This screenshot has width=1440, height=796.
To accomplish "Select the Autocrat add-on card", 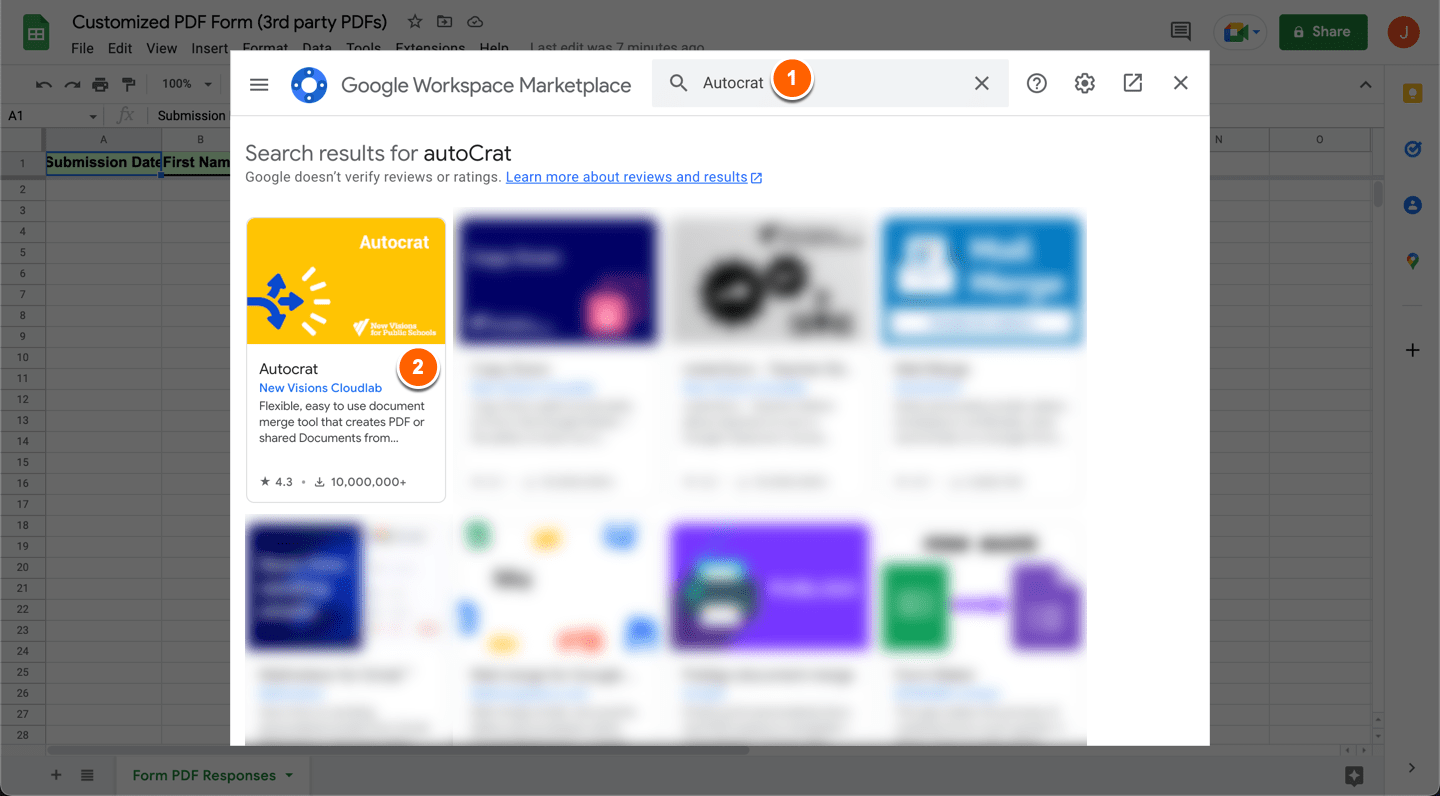I will [346, 358].
